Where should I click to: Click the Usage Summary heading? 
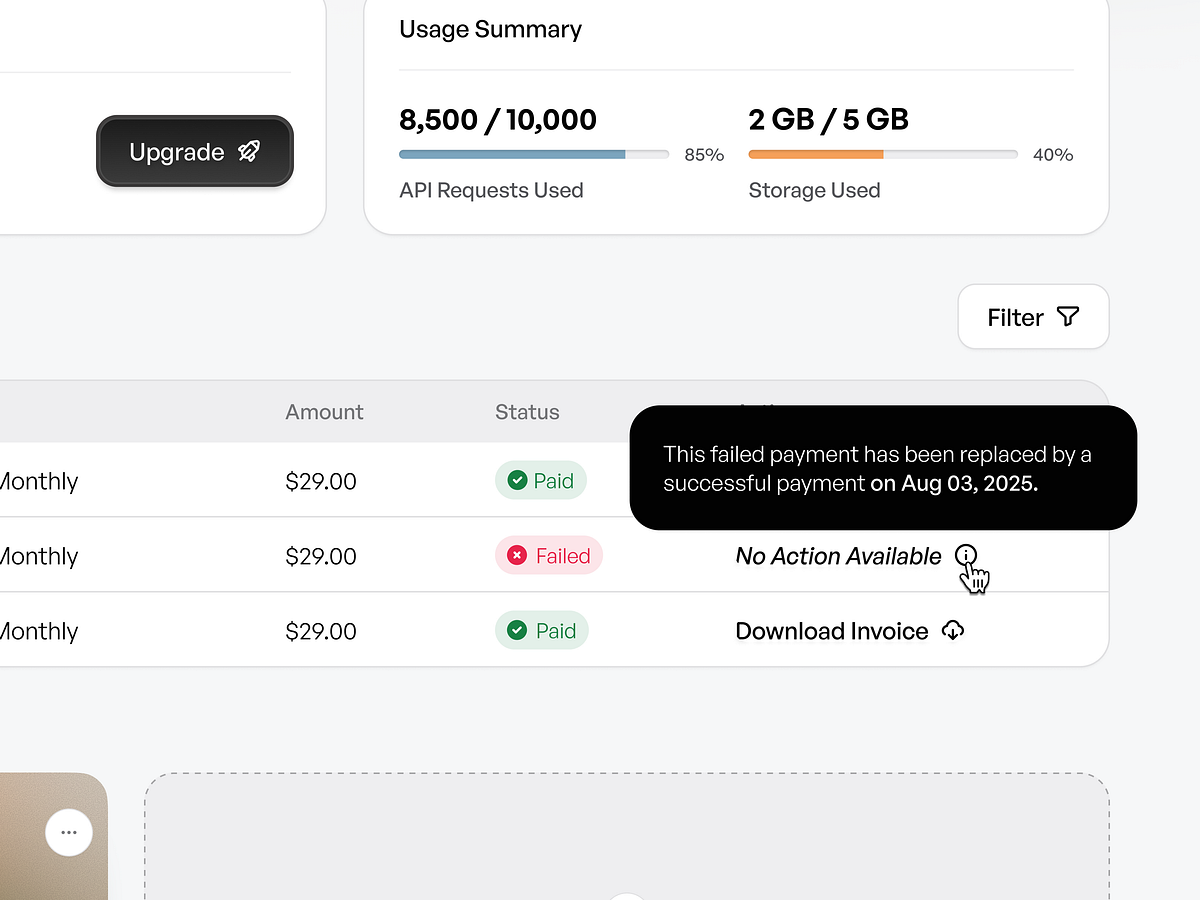[490, 29]
